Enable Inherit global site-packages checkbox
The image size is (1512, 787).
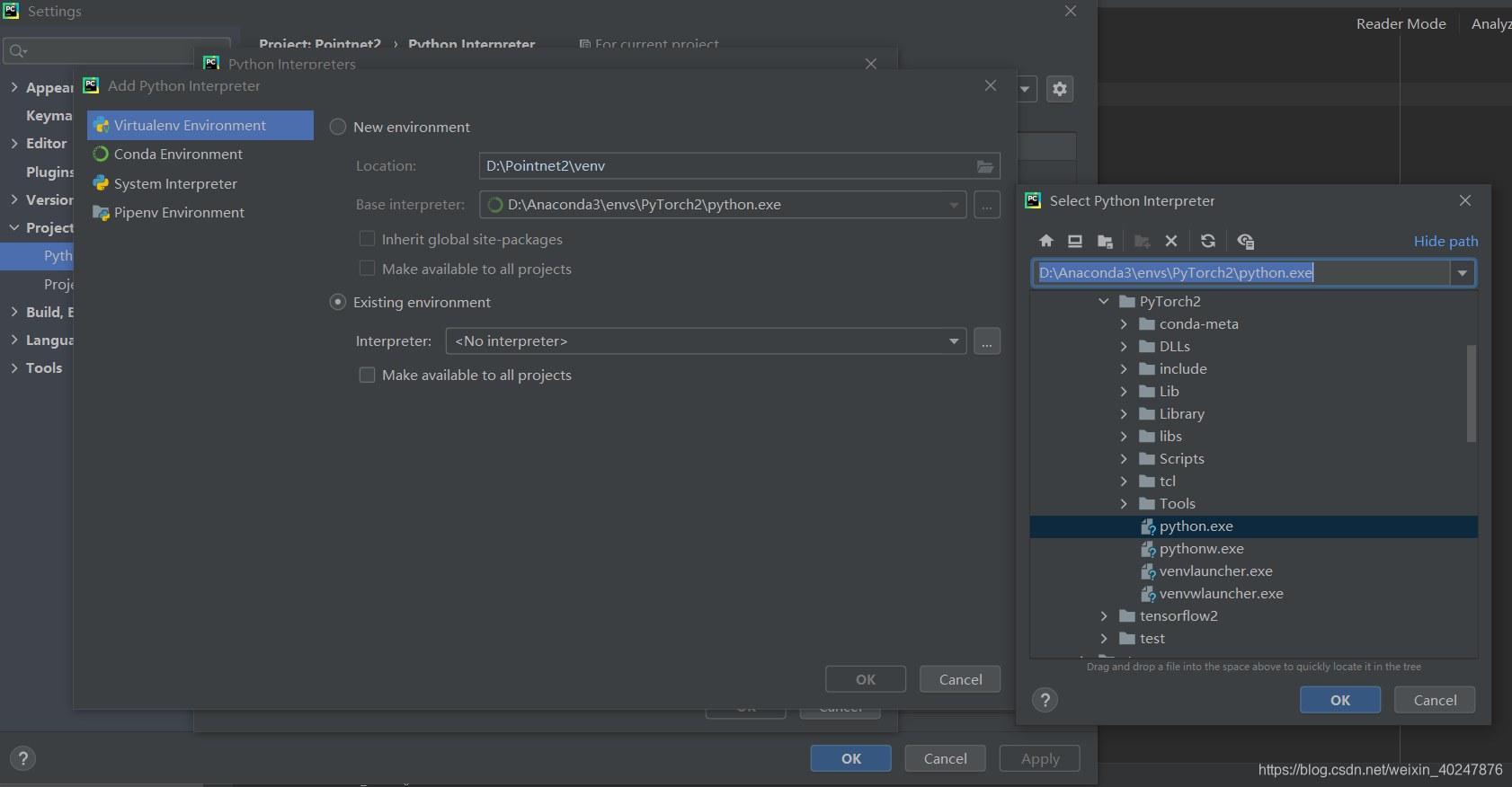pyautogui.click(x=367, y=239)
